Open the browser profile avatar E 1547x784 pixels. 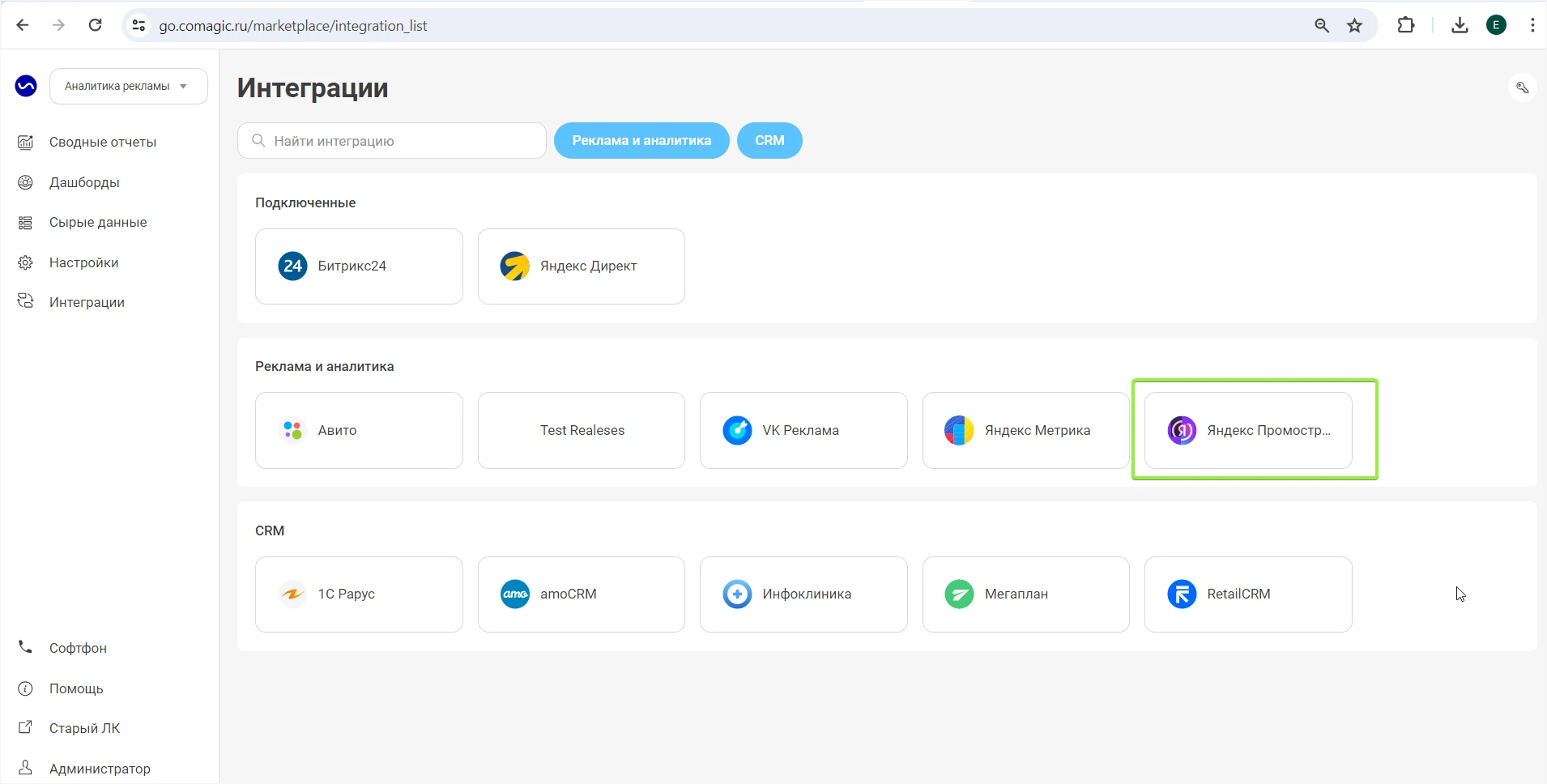(x=1497, y=25)
